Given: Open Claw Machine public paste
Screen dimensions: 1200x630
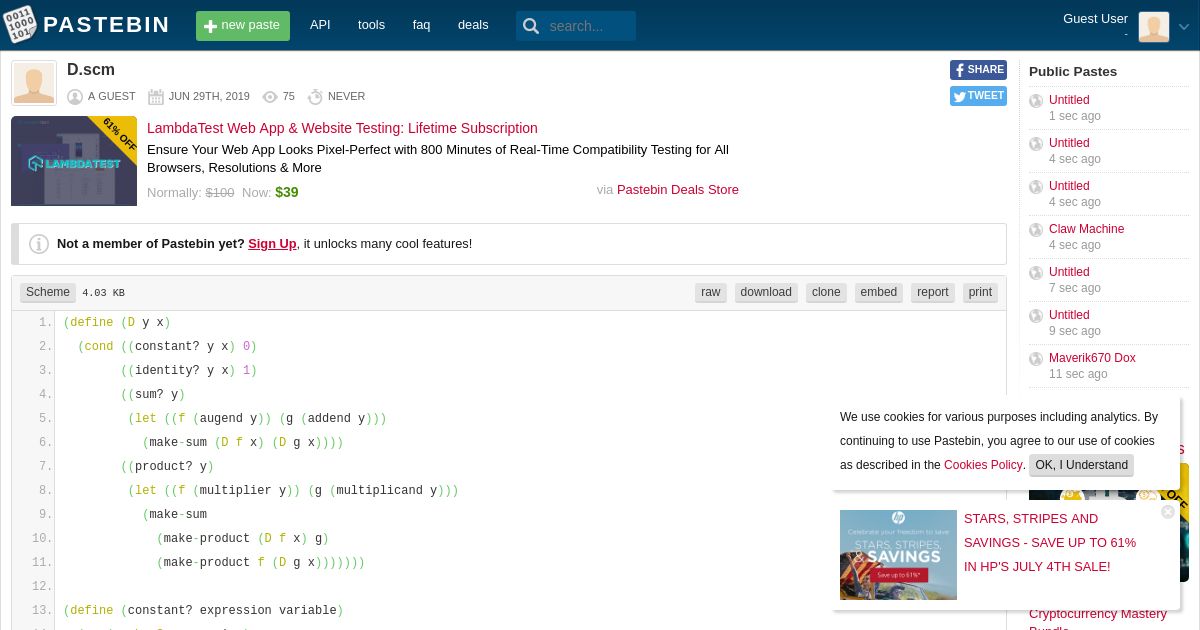Looking at the screenshot, I should (1086, 229).
